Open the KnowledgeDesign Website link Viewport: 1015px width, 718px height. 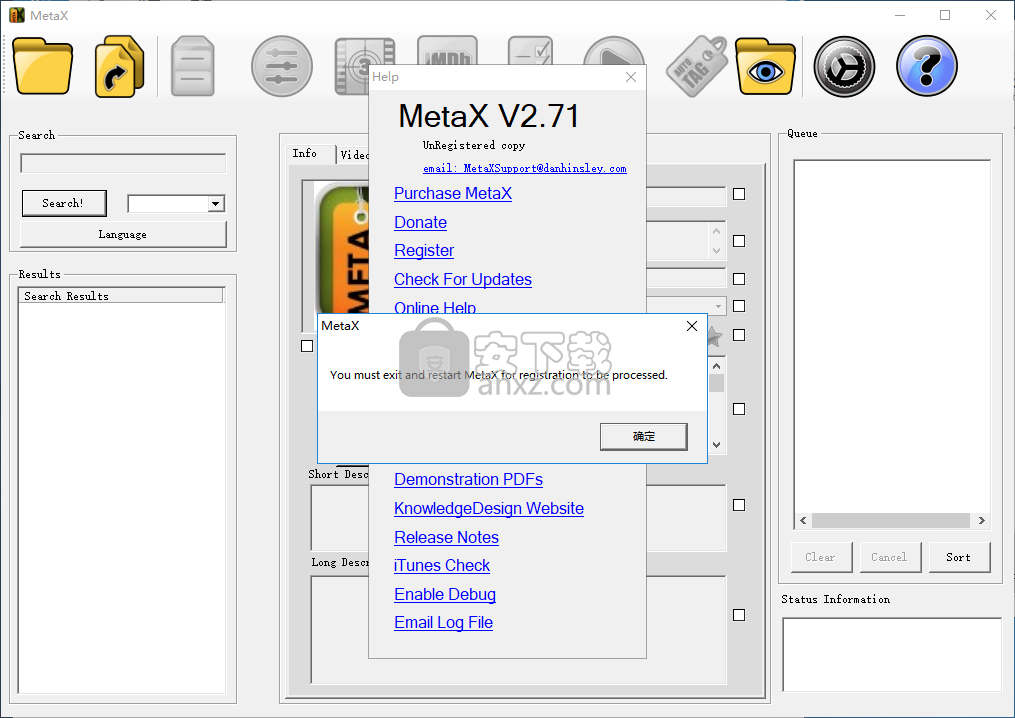(489, 509)
